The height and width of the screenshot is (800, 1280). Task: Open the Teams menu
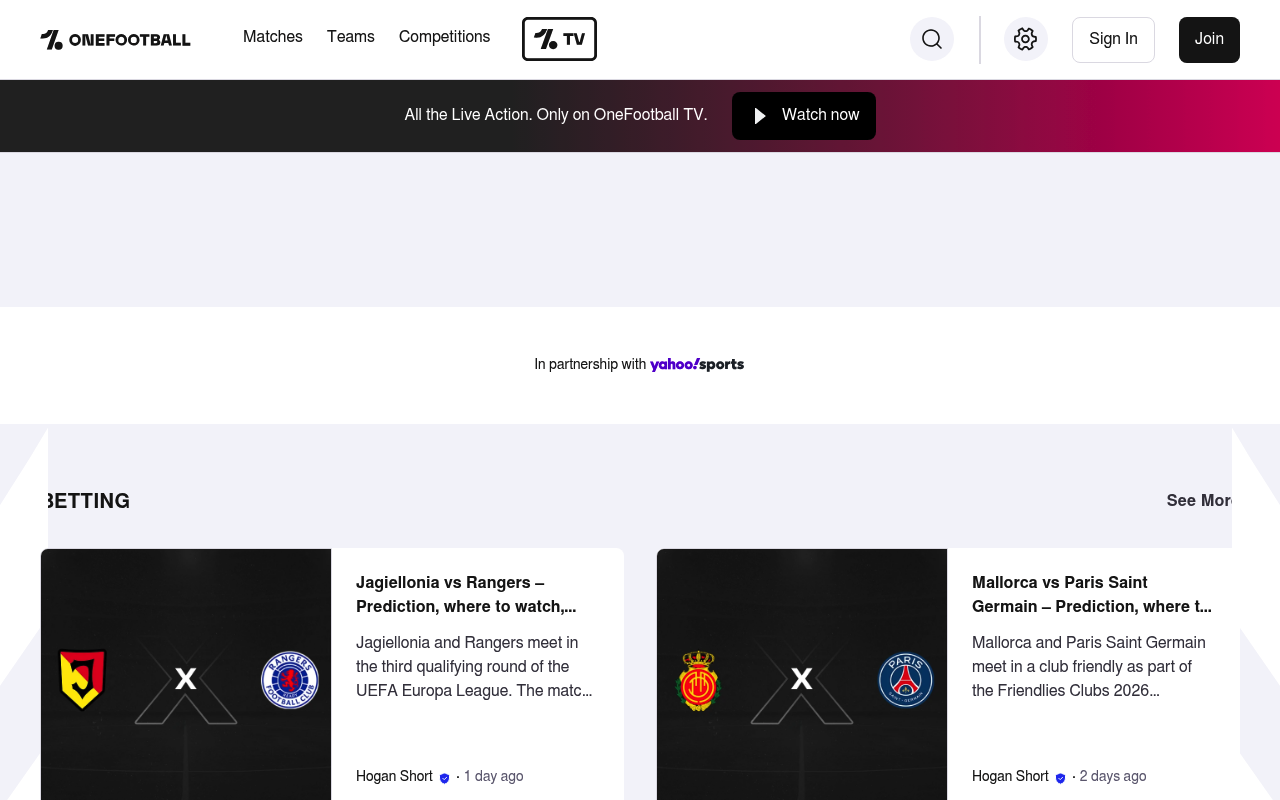(351, 37)
